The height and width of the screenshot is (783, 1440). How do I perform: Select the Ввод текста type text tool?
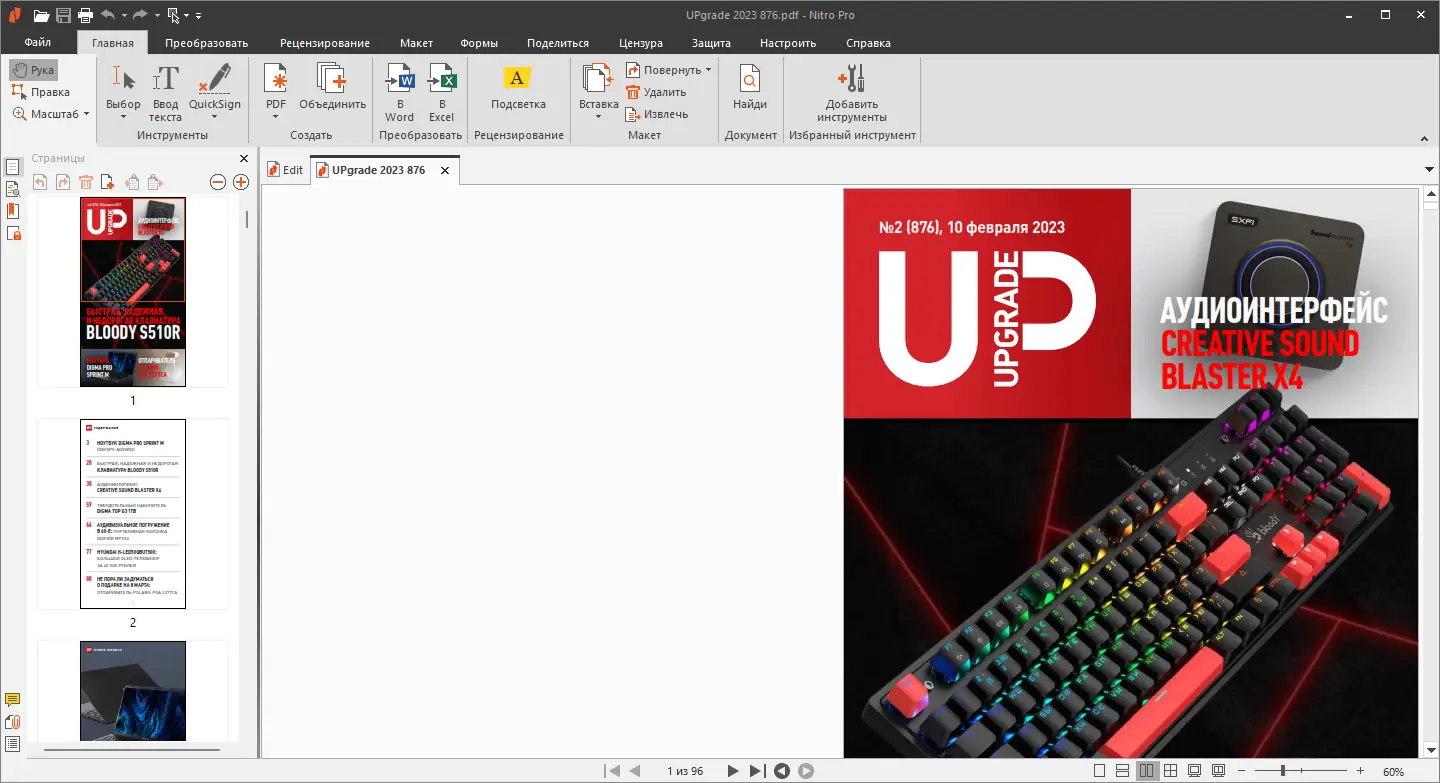click(x=166, y=93)
